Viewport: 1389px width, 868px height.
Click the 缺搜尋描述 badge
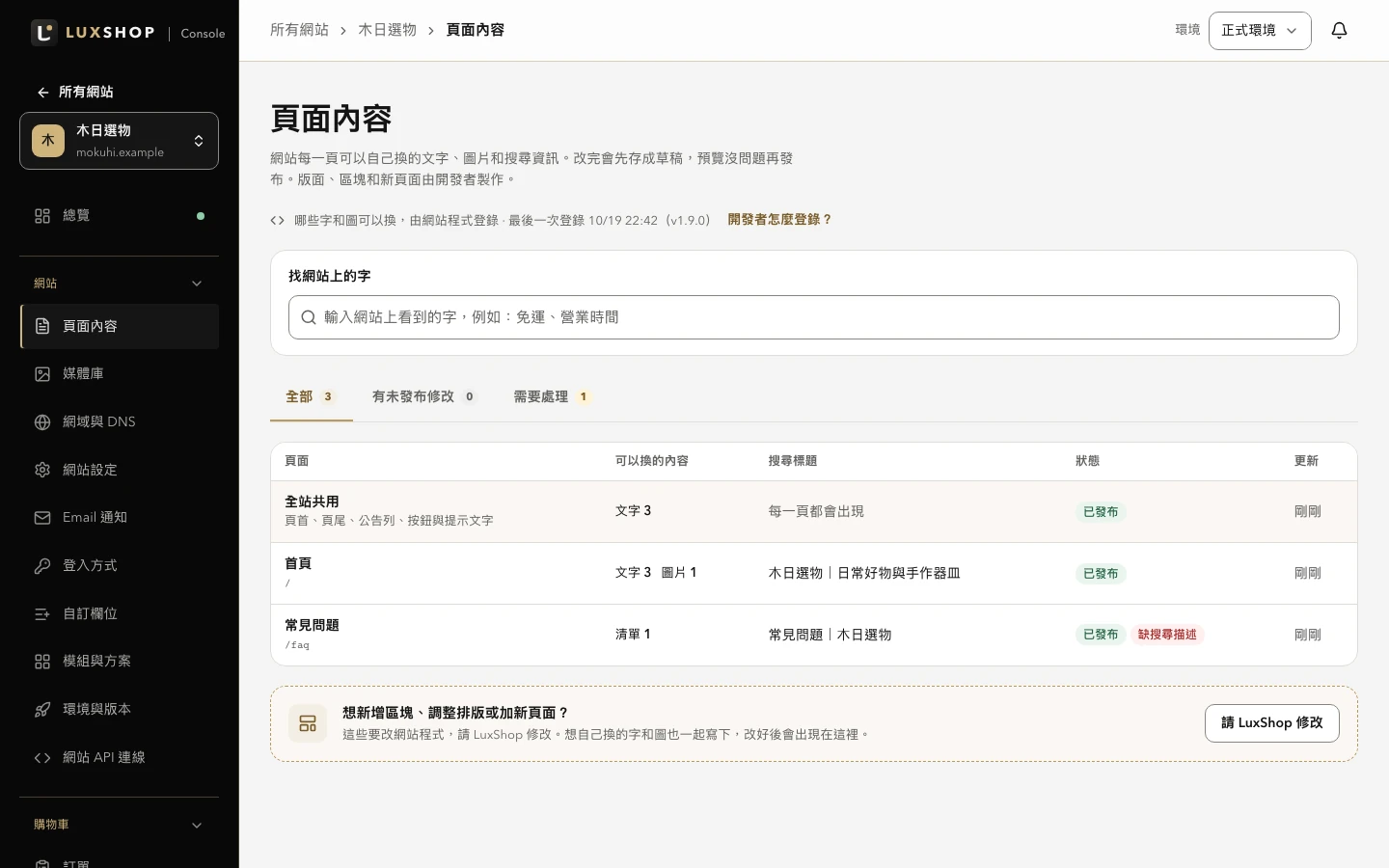click(1167, 635)
